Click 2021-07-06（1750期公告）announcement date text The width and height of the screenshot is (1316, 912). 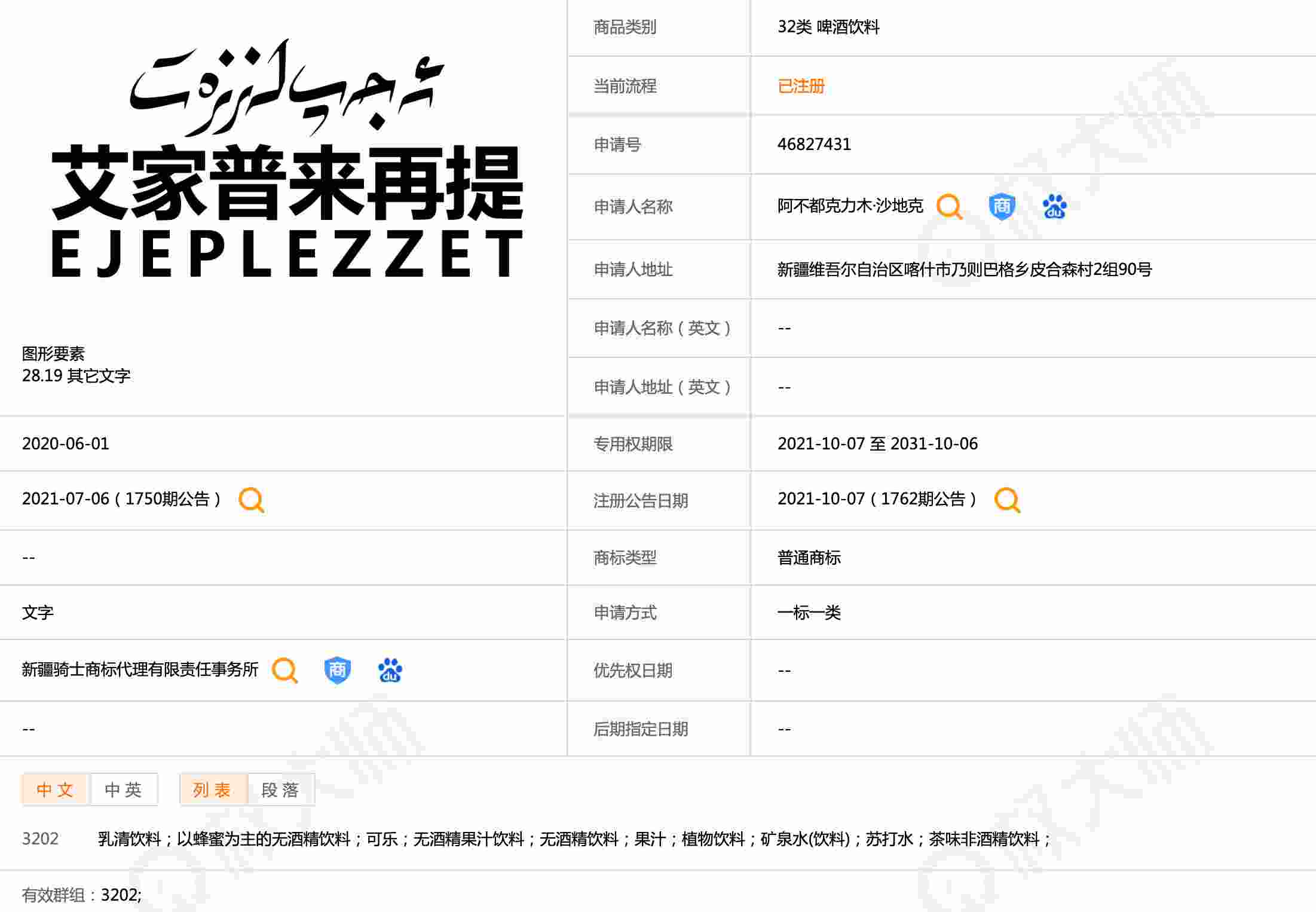coord(123,499)
